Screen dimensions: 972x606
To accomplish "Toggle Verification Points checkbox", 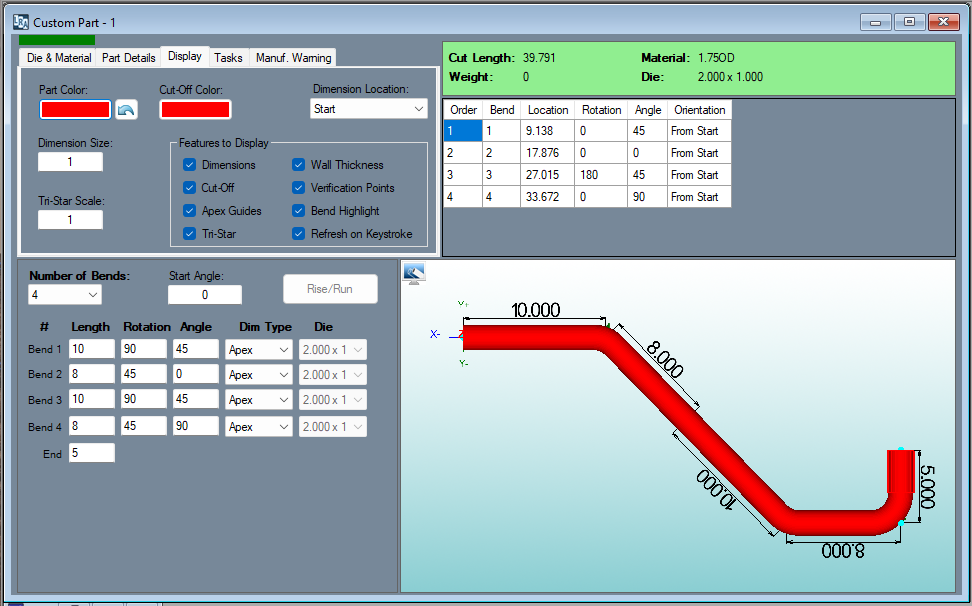I will point(298,188).
